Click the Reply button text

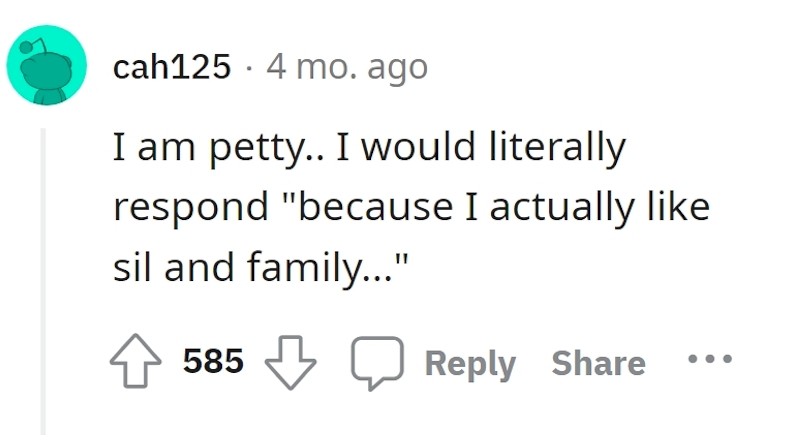(x=470, y=364)
